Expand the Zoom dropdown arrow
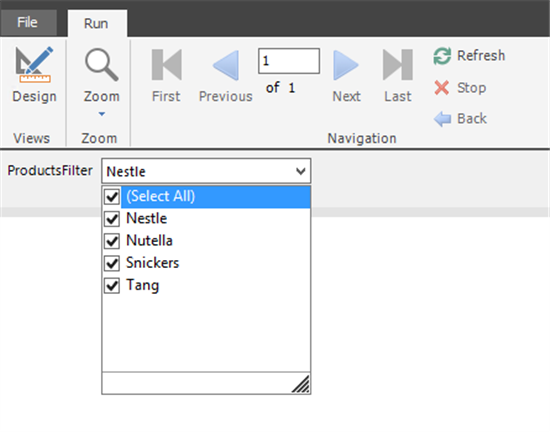Screen dimensions: 550x432 [x=102, y=114]
